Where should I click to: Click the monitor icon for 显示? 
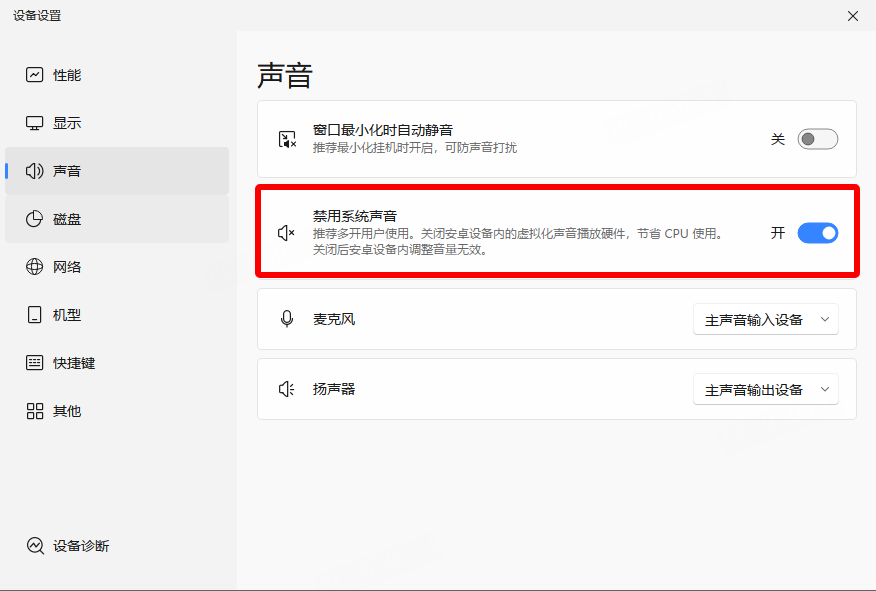pos(35,123)
